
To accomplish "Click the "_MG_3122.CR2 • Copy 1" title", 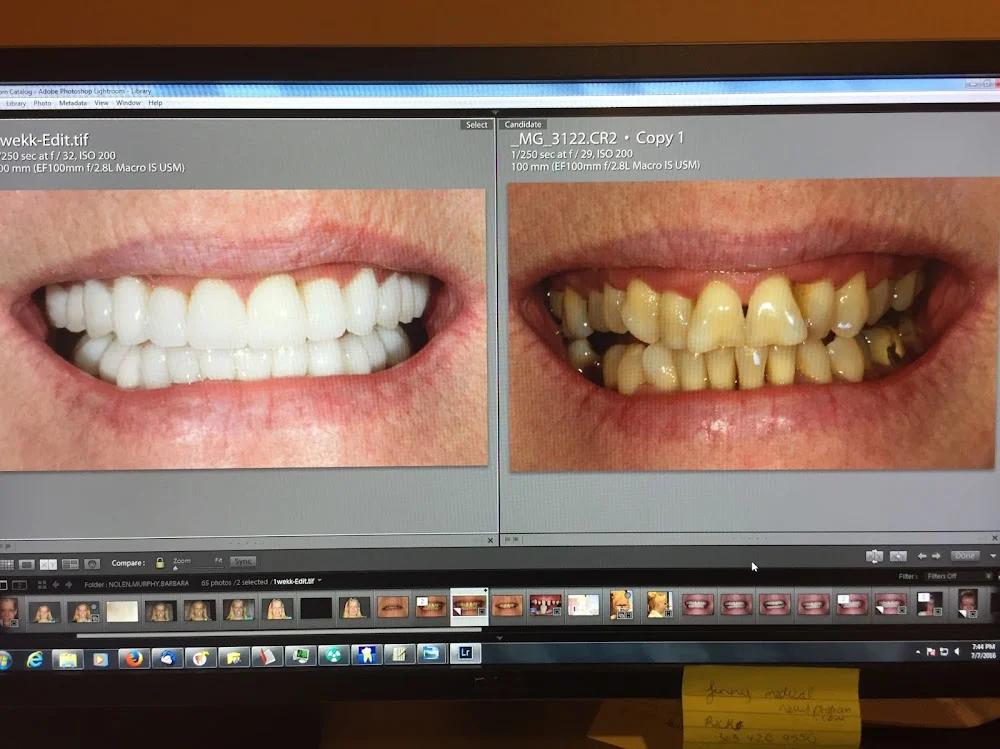I will (x=597, y=138).
